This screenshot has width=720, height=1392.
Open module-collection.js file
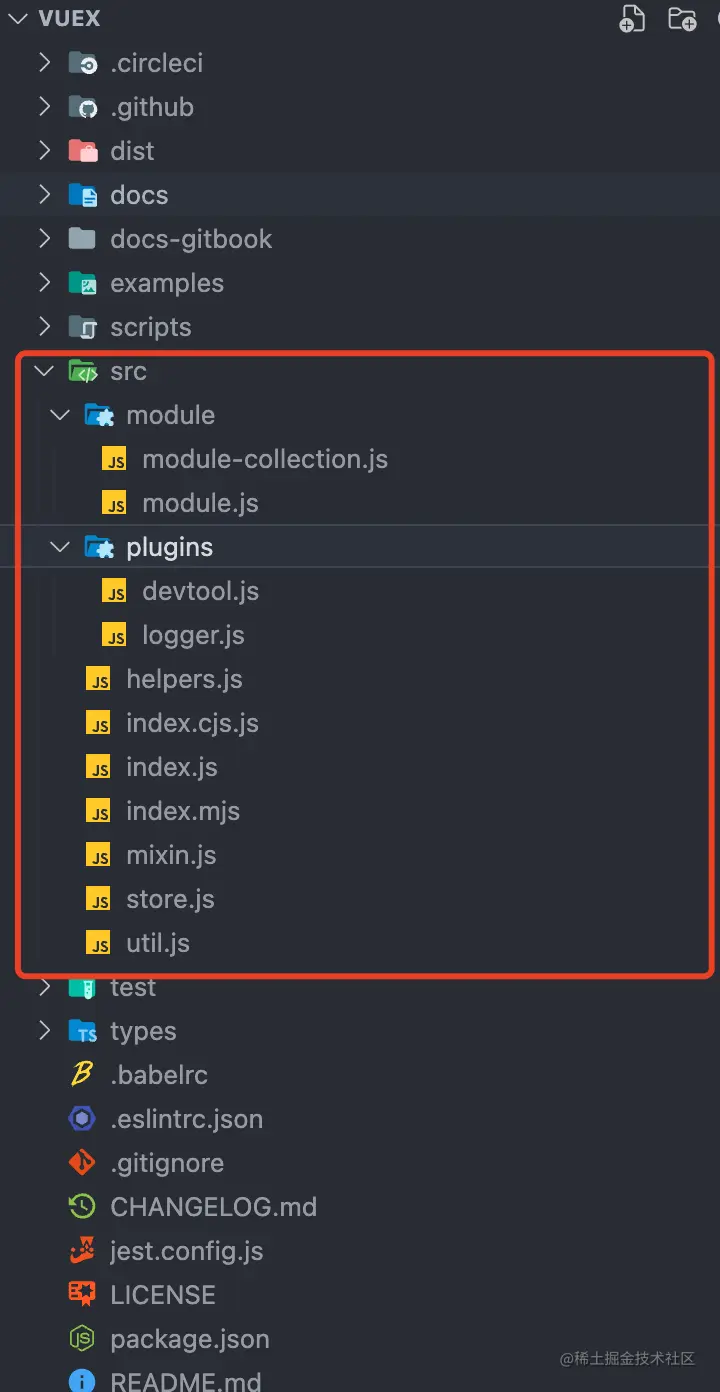[x=264, y=459]
